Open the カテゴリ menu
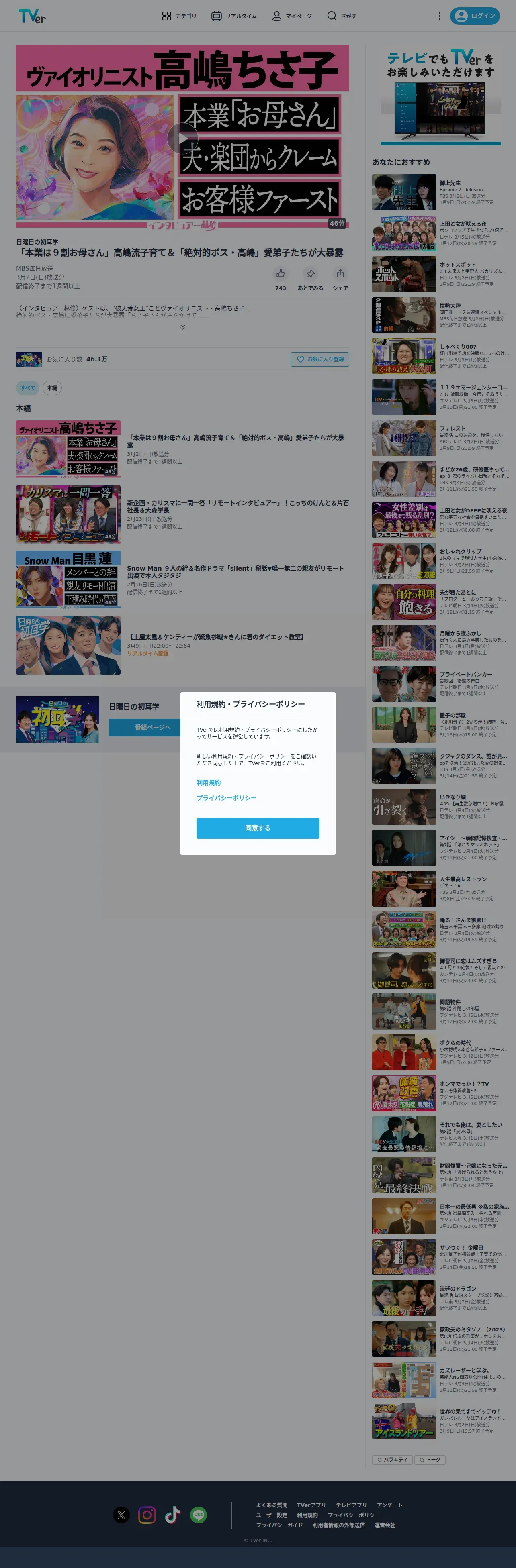 coord(179,16)
